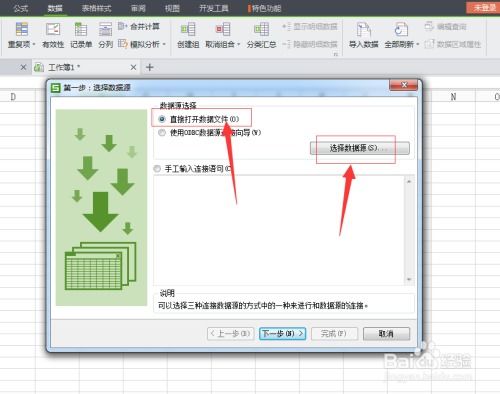
Task: Switch to the 审阅 ribbon tab
Action: (138, 8)
